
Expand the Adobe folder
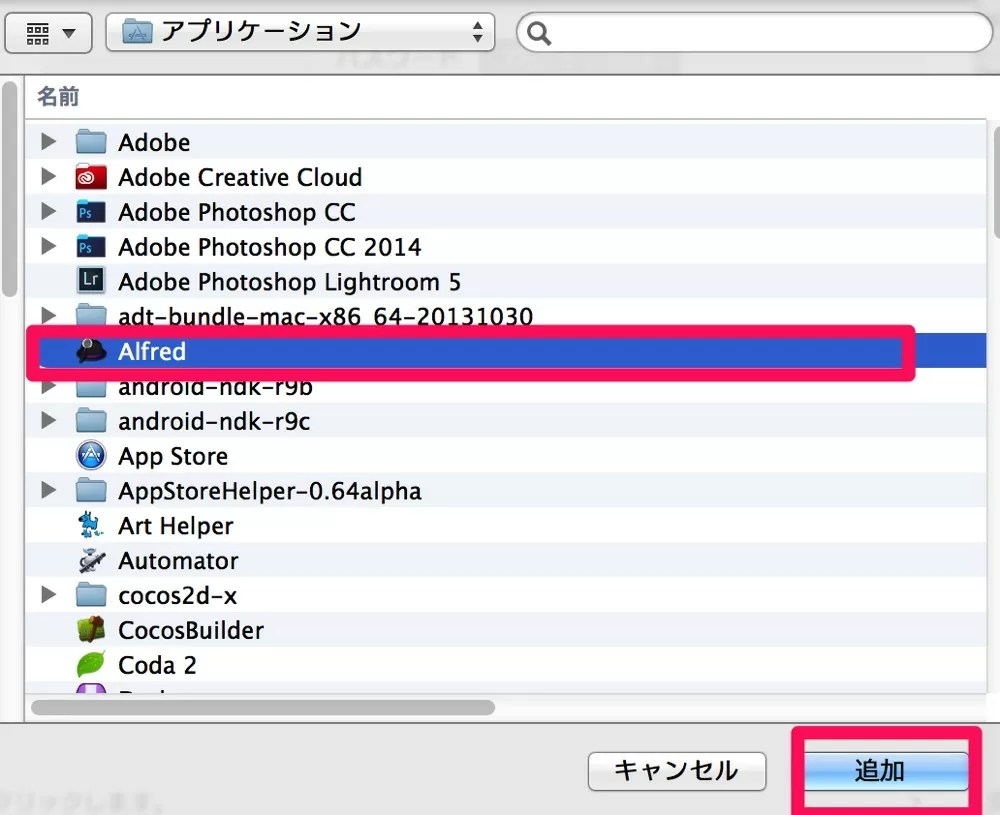48,142
